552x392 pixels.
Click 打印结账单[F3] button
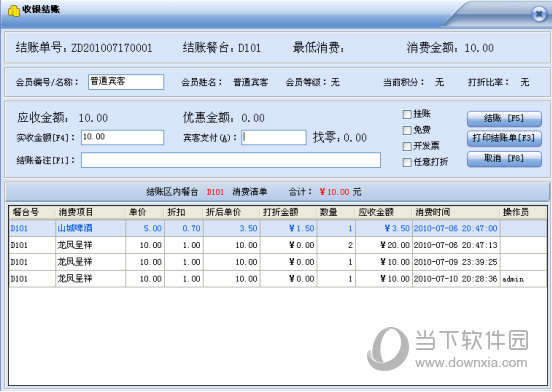(504, 138)
